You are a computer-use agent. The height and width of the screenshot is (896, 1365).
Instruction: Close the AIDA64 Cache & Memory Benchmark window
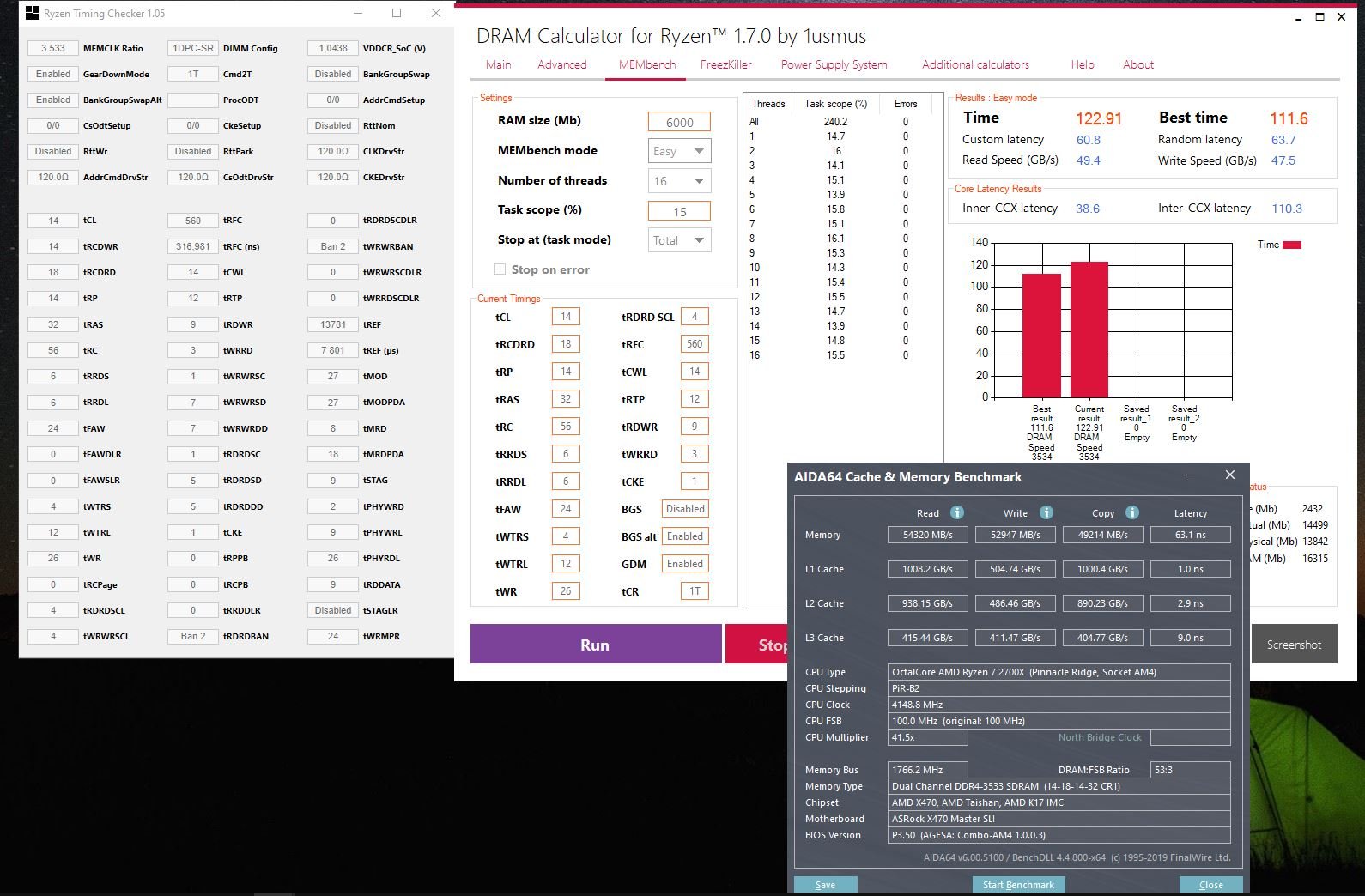1229,475
